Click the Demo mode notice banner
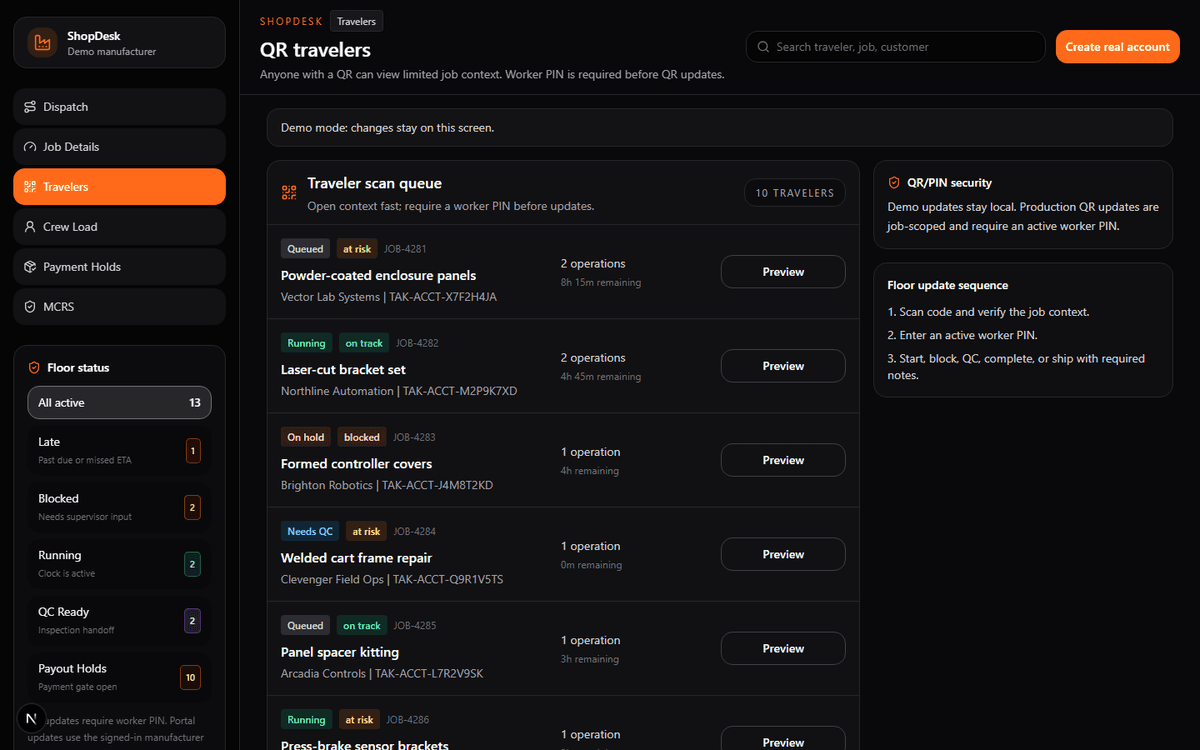This screenshot has width=1200, height=750. point(719,128)
